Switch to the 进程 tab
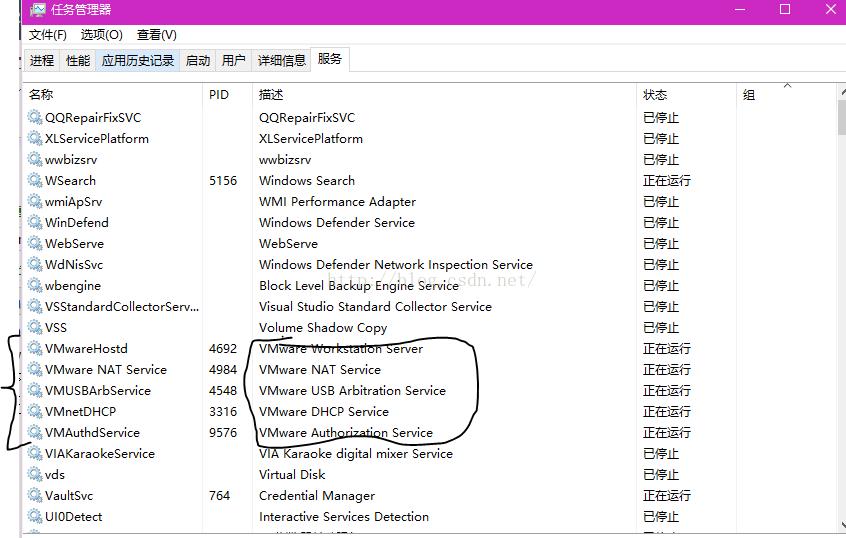Screen dimensions: 846x538 42,60
